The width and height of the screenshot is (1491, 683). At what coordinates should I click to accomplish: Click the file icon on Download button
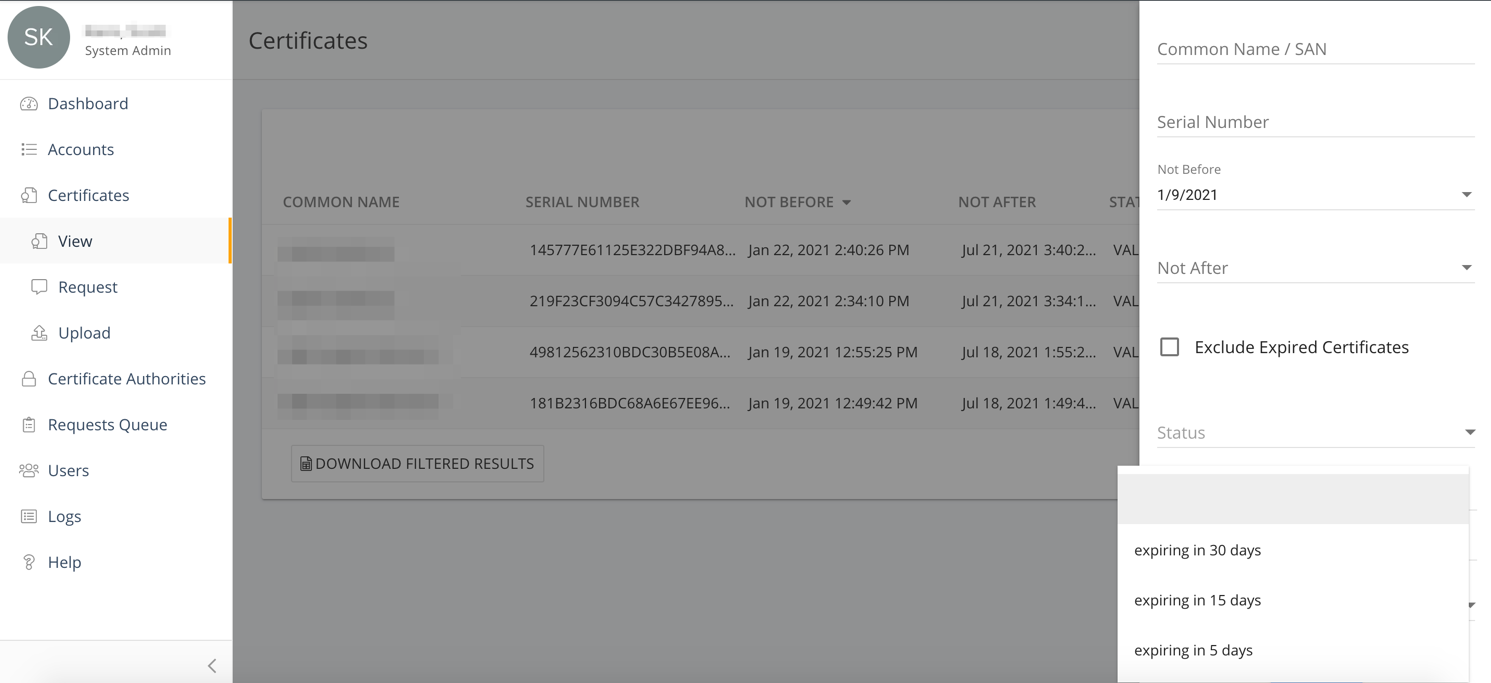pyautogui.click(x=306, y=464)
